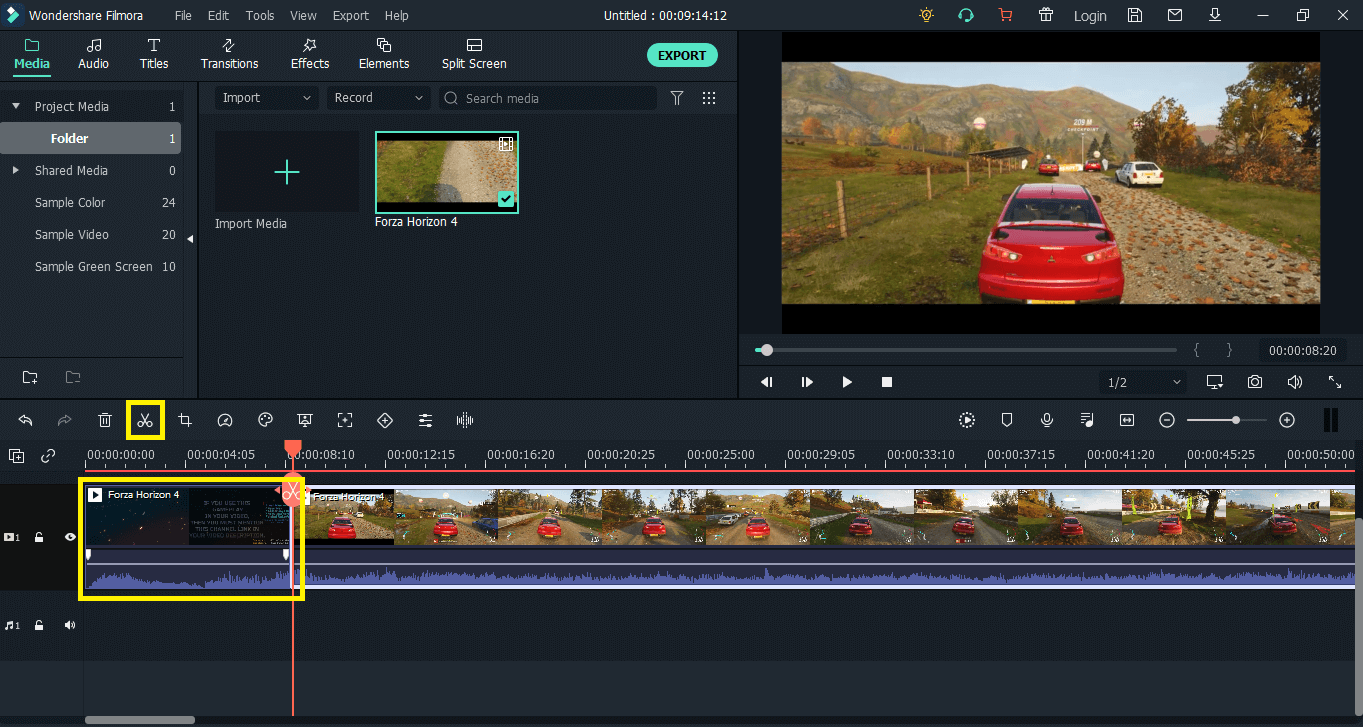Click the timeline zoom slider
Image resolution: width=1363 pixels, height=727 pixels.
click(x=1227, y=420)
